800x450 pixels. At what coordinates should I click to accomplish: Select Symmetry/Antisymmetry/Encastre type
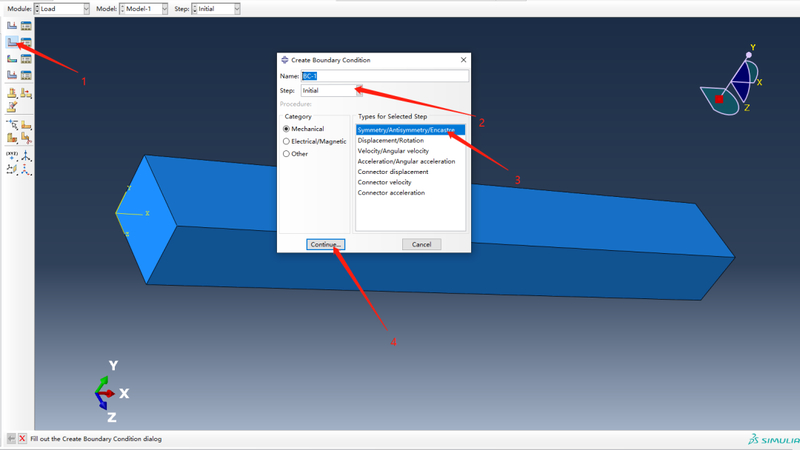pyautogui.click(x=410, y=130)
